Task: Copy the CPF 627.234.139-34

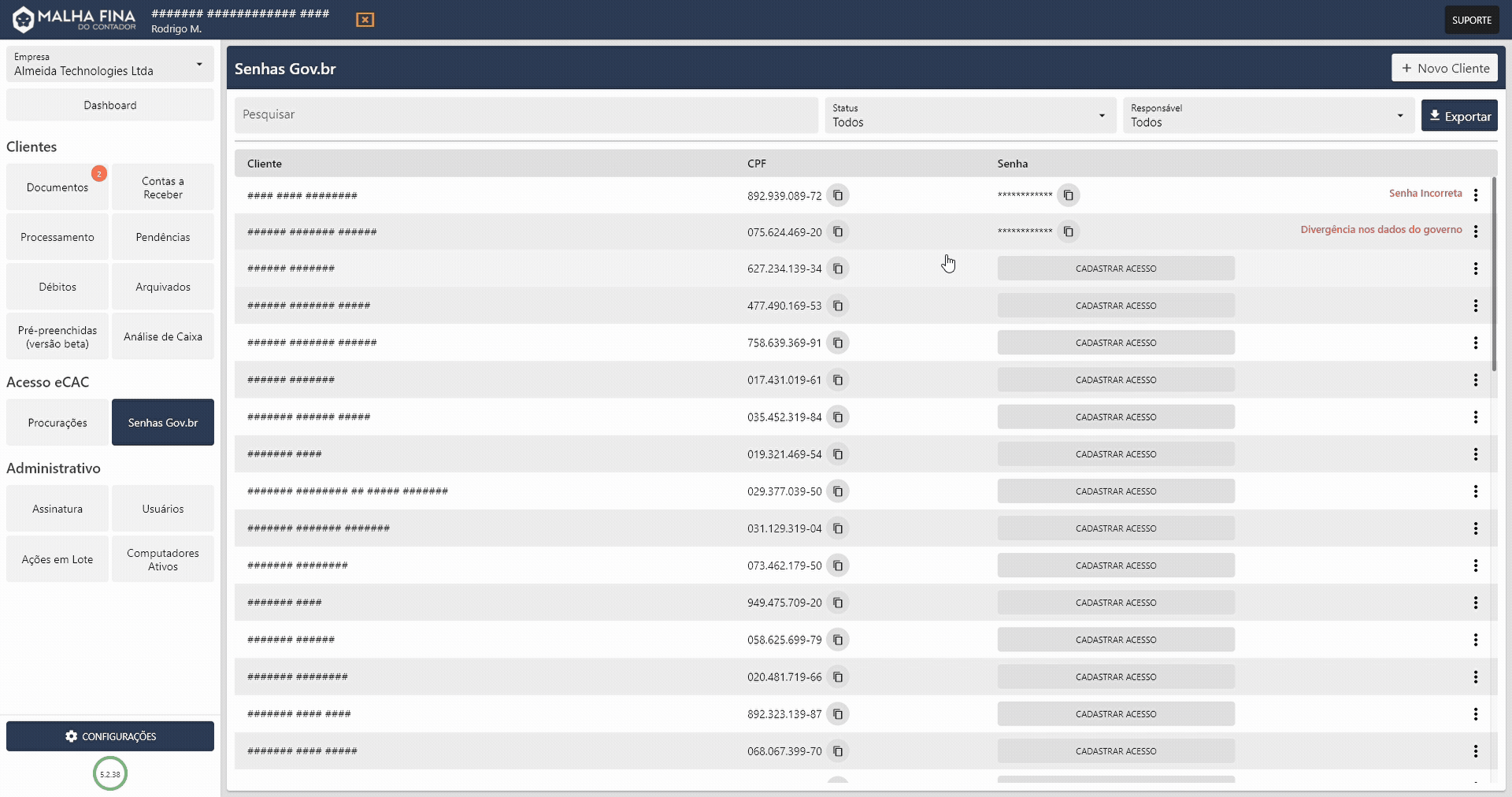Action: 838,269
